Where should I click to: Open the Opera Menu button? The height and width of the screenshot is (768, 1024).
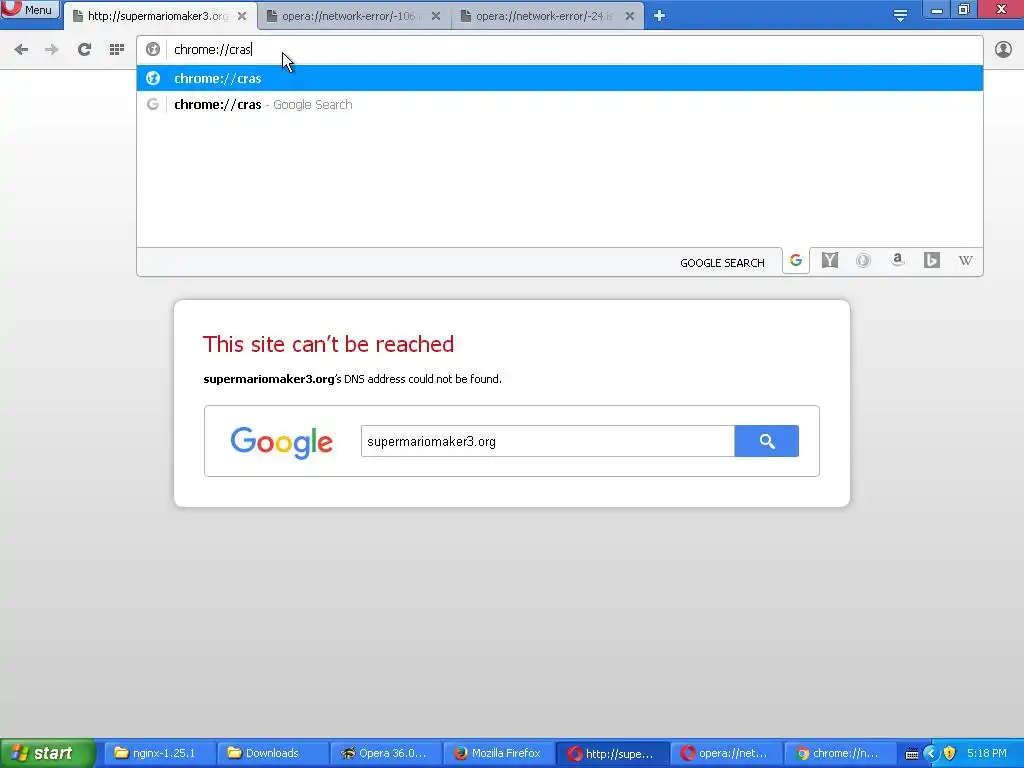29,10
